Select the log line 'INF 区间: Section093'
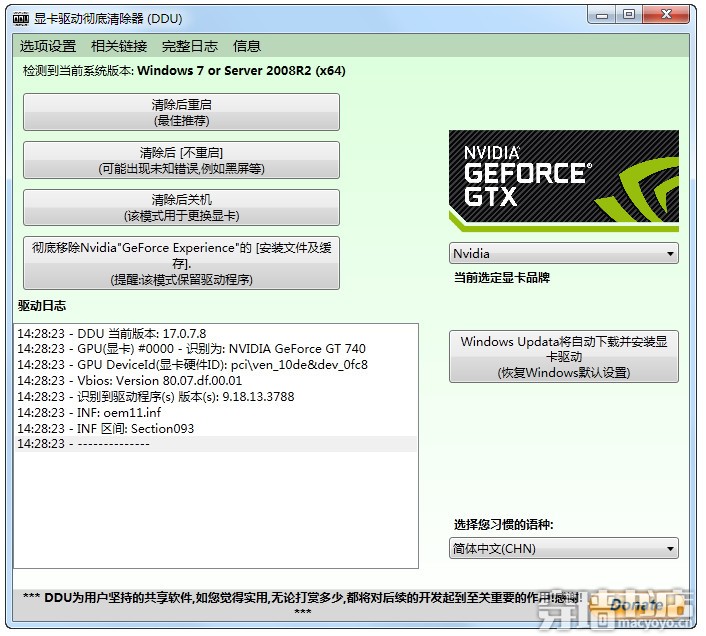Image resolution: width=706 pixels, height=636 pixels. tap(215, 429)
